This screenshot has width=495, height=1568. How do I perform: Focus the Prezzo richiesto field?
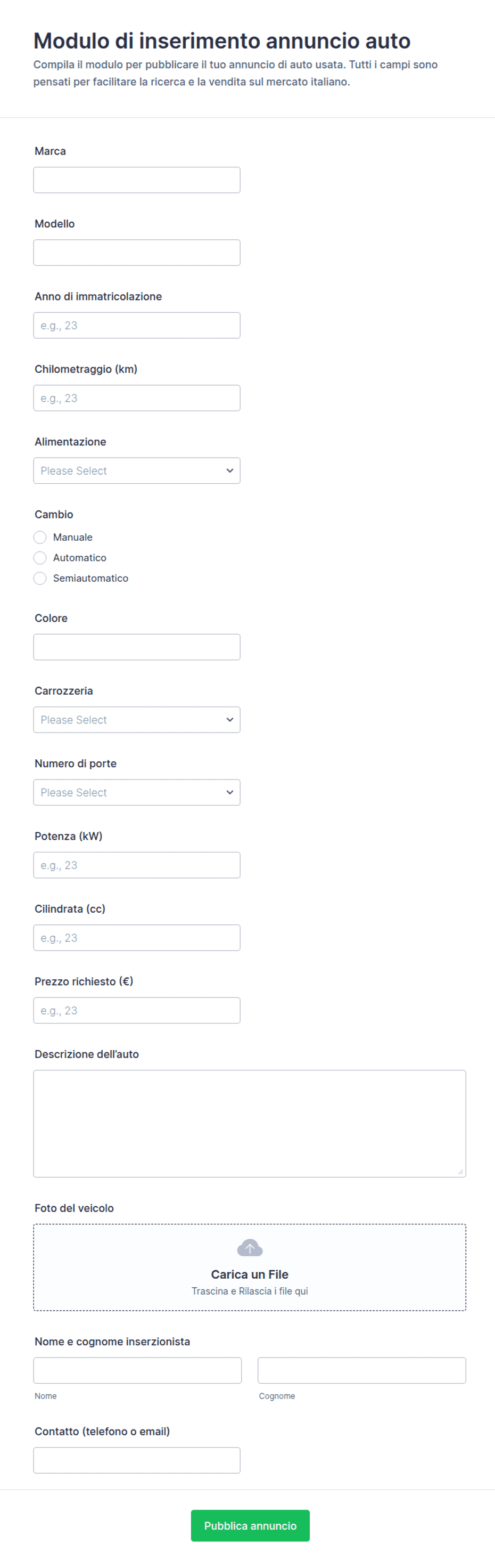pos(137,1010)
